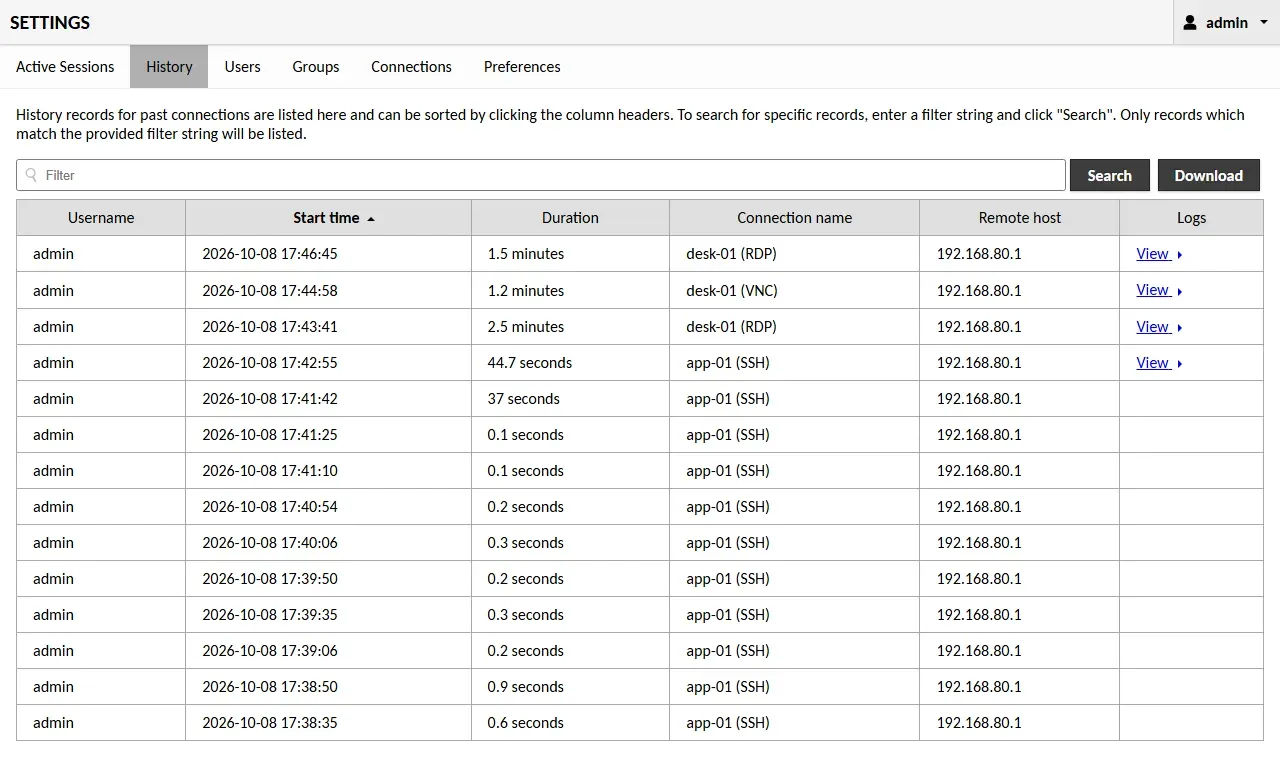Expand the log arrow for the 1.2 minutes row
1280x760 pixels.
click(1180, 291)
